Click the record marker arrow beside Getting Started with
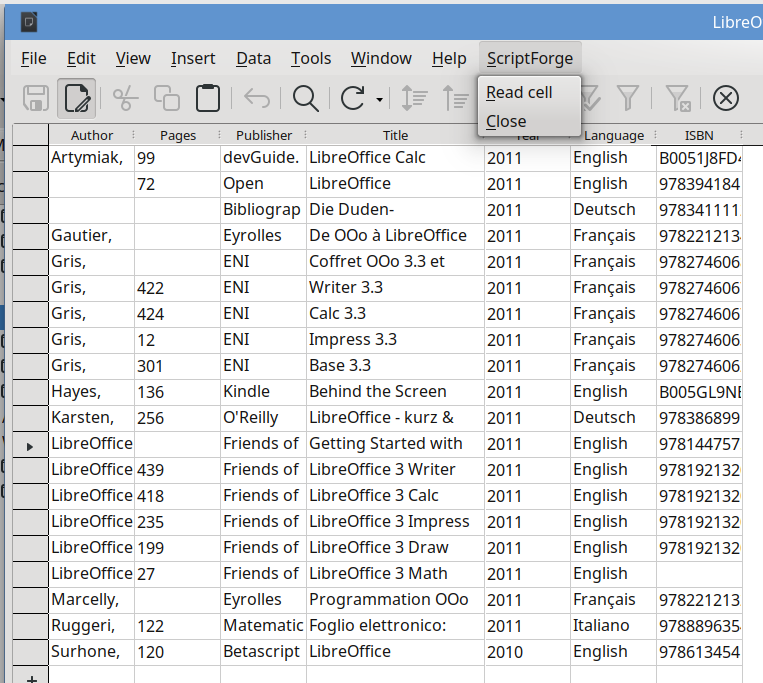 point(30,447)
